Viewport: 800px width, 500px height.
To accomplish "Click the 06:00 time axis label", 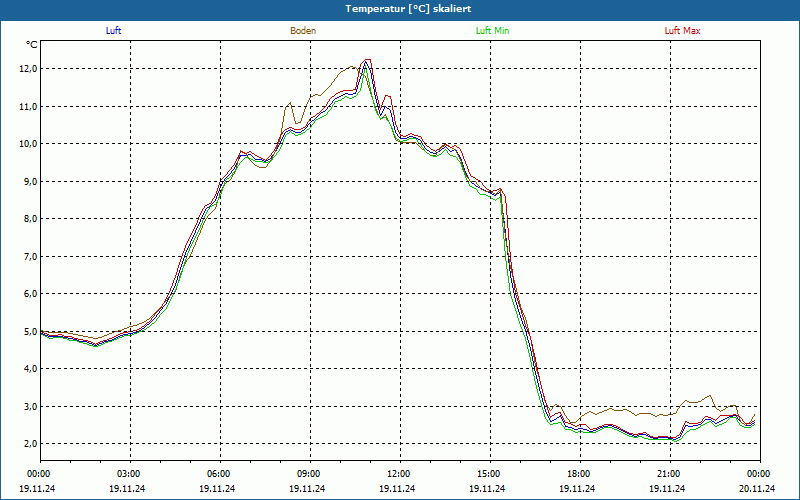I will tap(220, 473).
